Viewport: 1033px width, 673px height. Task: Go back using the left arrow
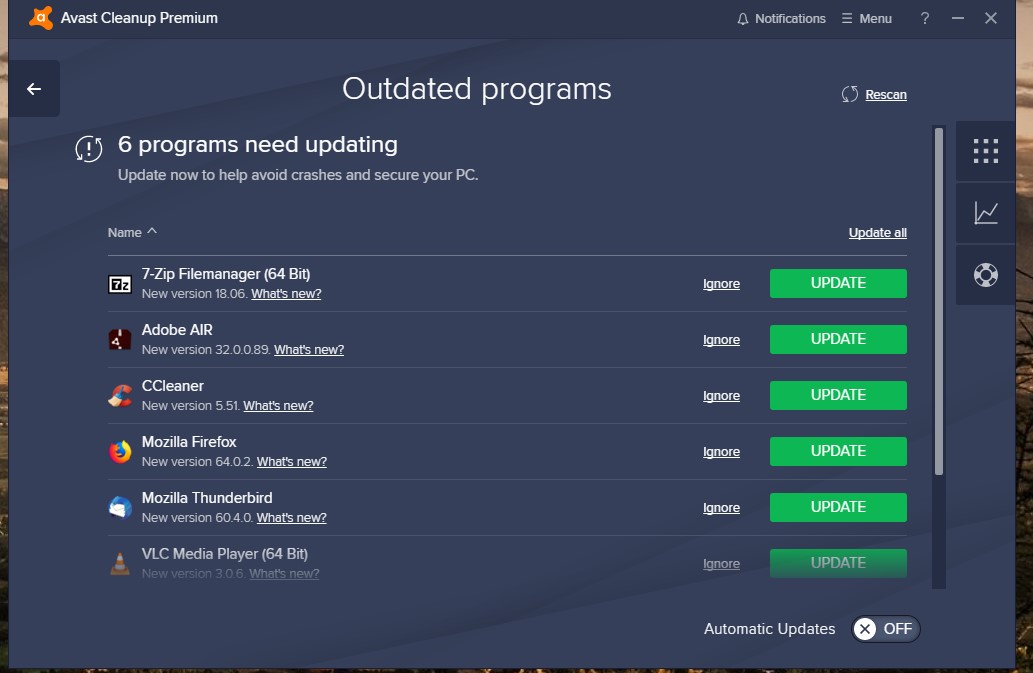(34, 89)
